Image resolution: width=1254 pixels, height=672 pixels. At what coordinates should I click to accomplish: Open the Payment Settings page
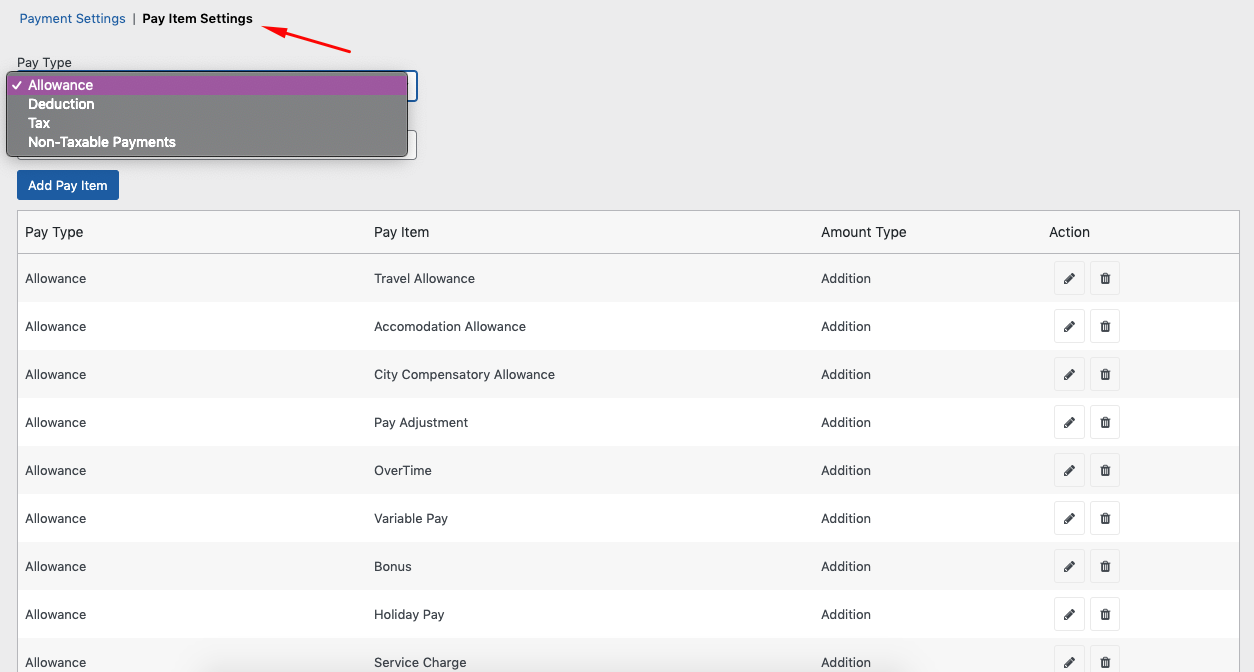(72, 18)
